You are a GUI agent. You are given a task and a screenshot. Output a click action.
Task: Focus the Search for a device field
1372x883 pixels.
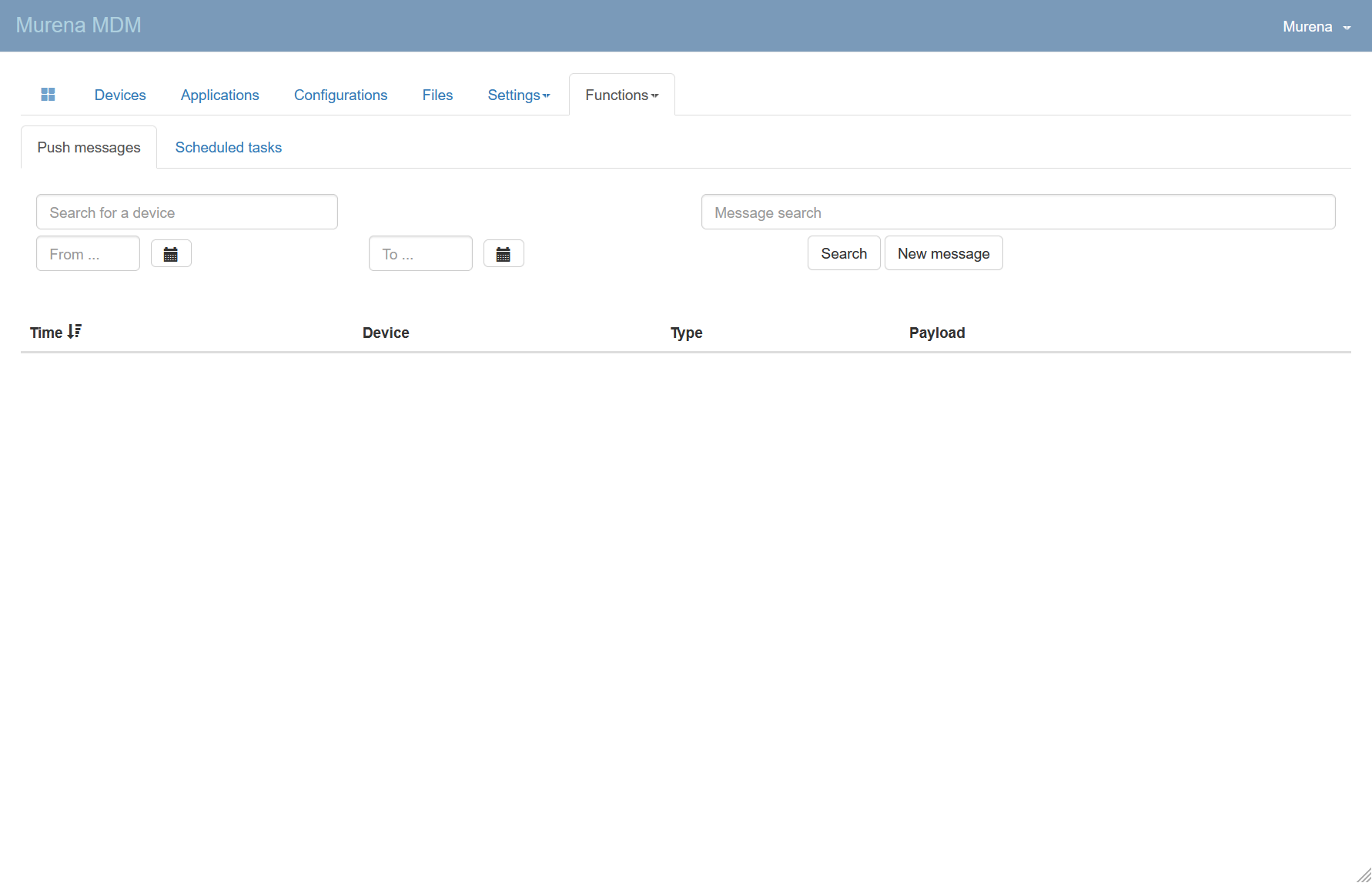[186, 212]
